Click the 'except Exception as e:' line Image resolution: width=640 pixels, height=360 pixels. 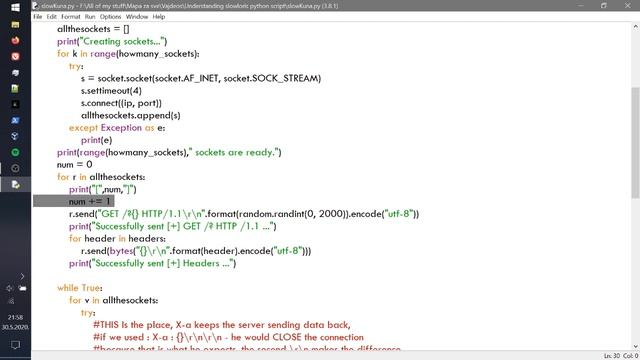(117, 128)
